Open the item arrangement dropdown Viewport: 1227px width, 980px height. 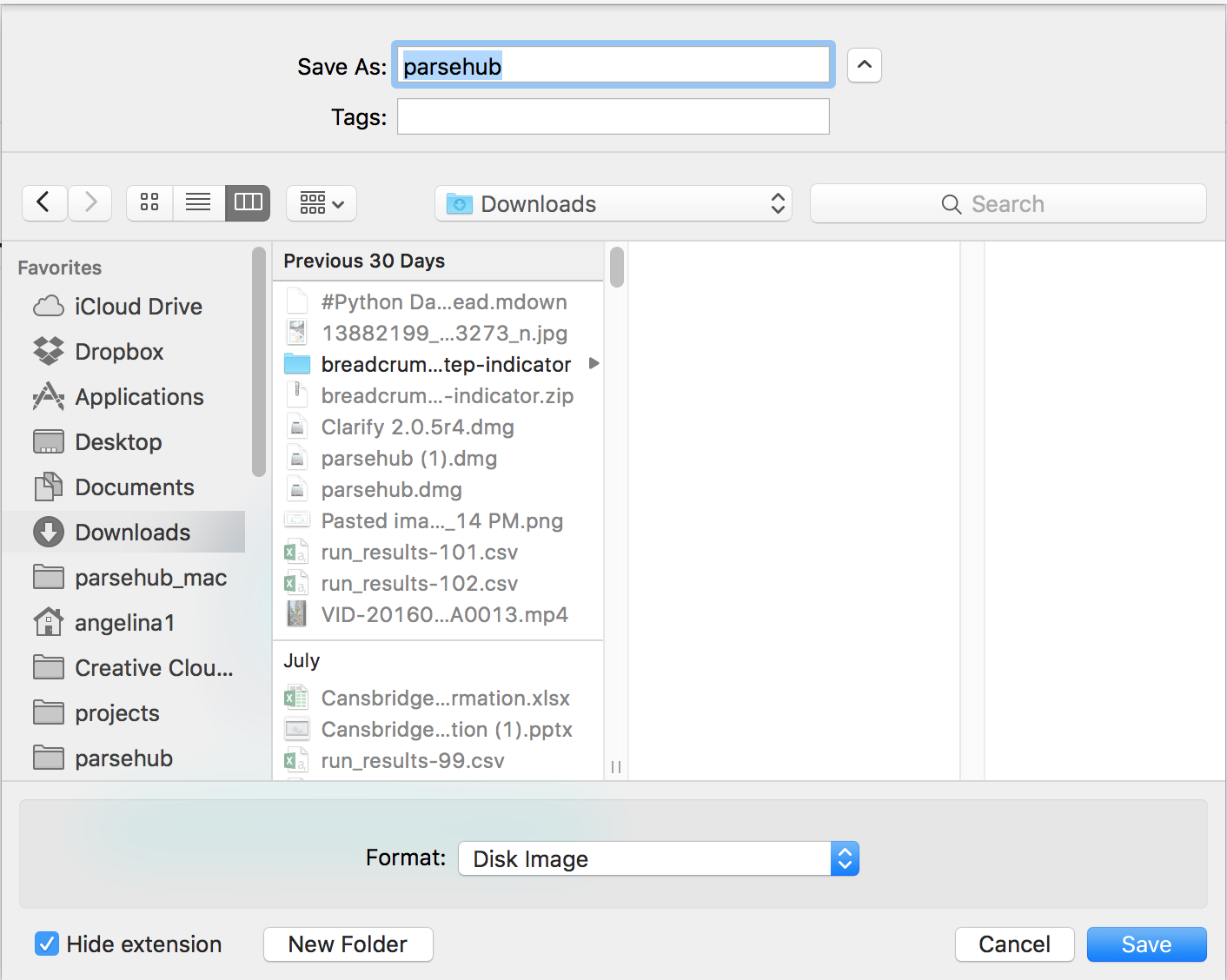coord(322,203)
